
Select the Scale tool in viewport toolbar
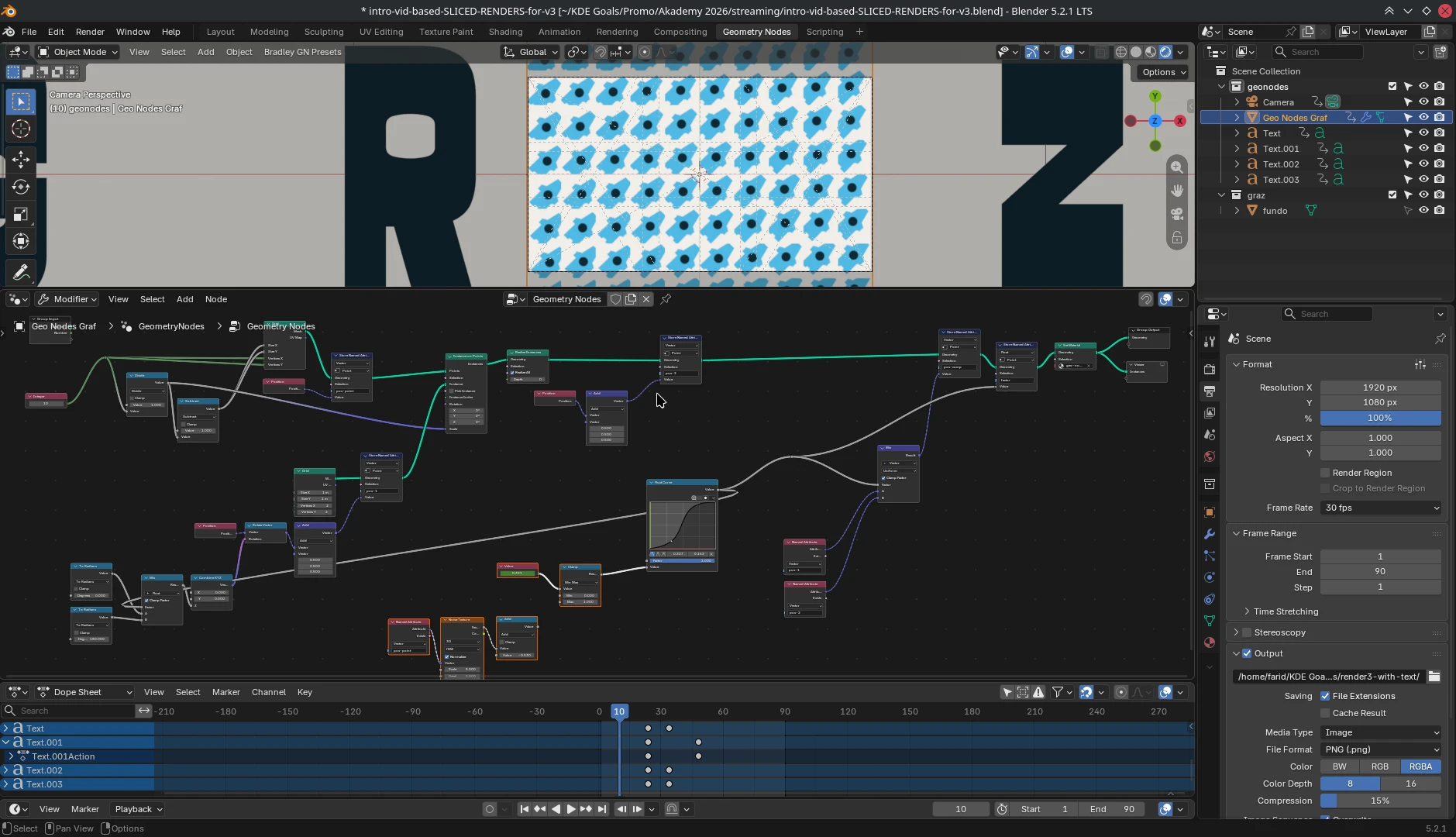pos(21,215)
